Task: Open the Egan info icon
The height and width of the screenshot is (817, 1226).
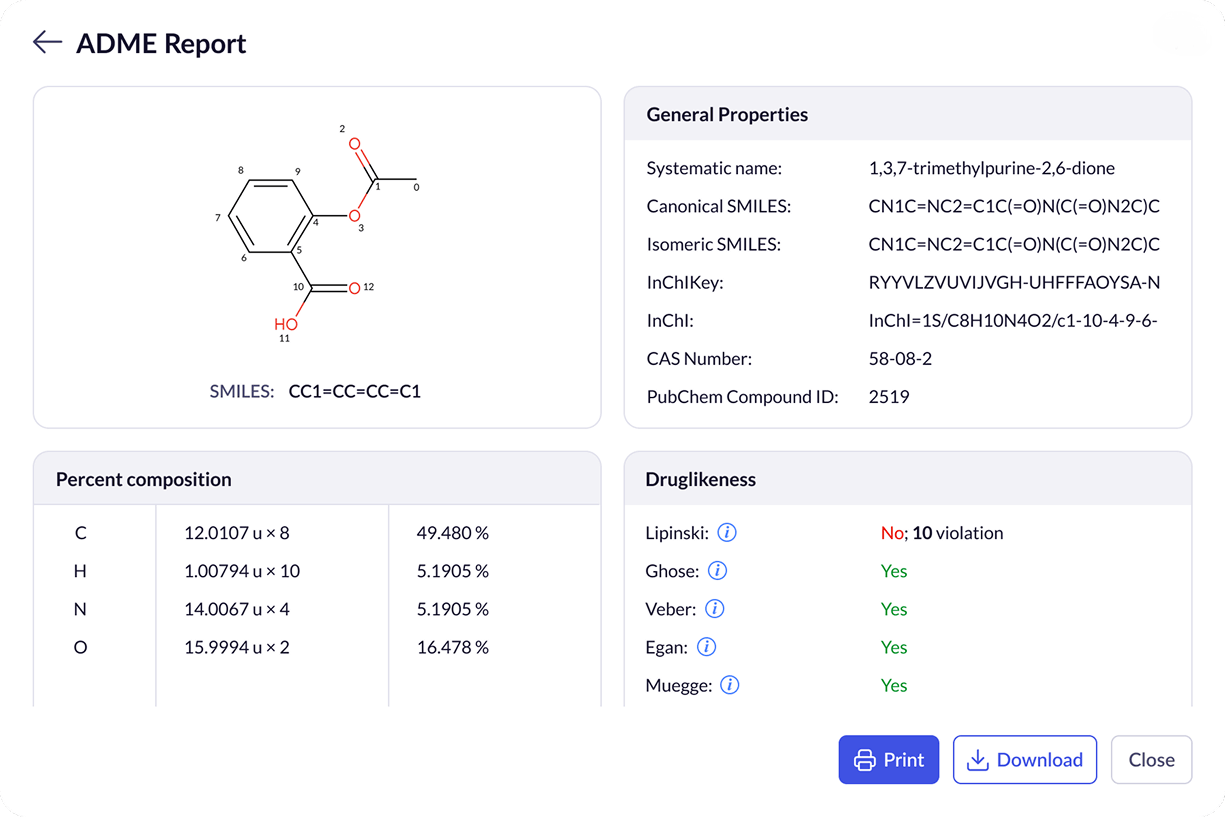Action: tap(706, 647)
